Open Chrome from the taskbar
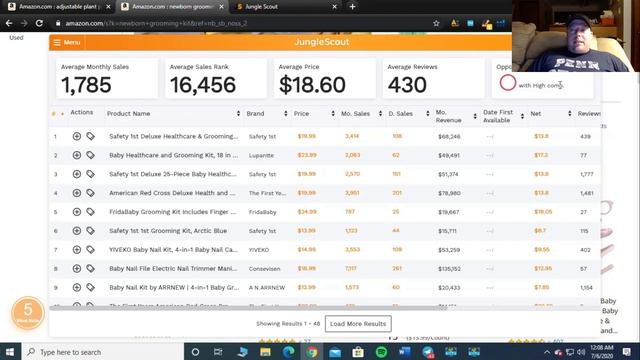 point(312,352)
